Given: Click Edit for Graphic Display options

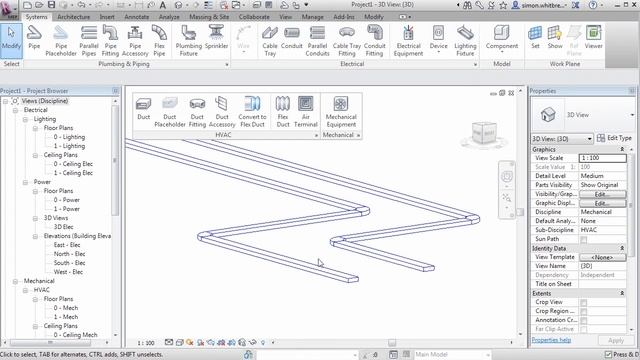Looking at the screenshot, I should tap(602, 203).
